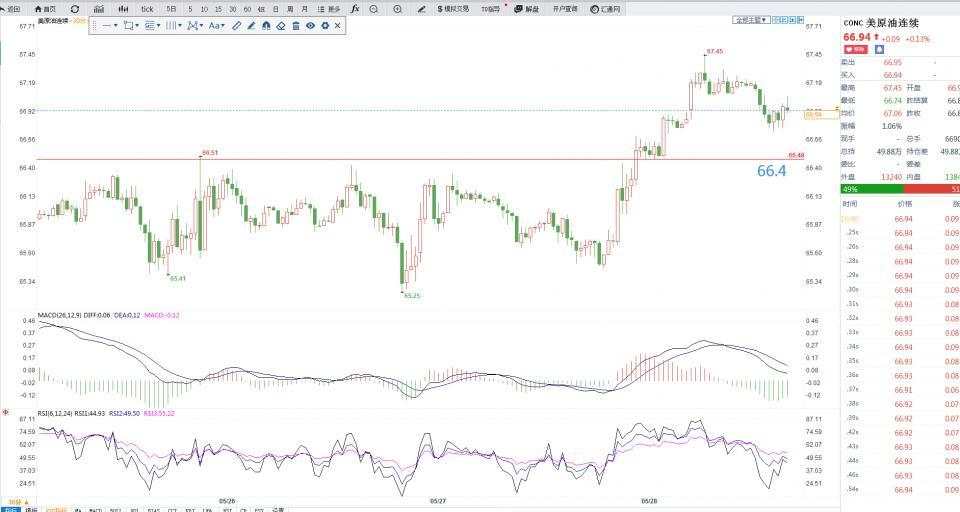Screen dimensions: 960x512
Task: Open the fx indicator formula icon
Action: pos(355,9)
